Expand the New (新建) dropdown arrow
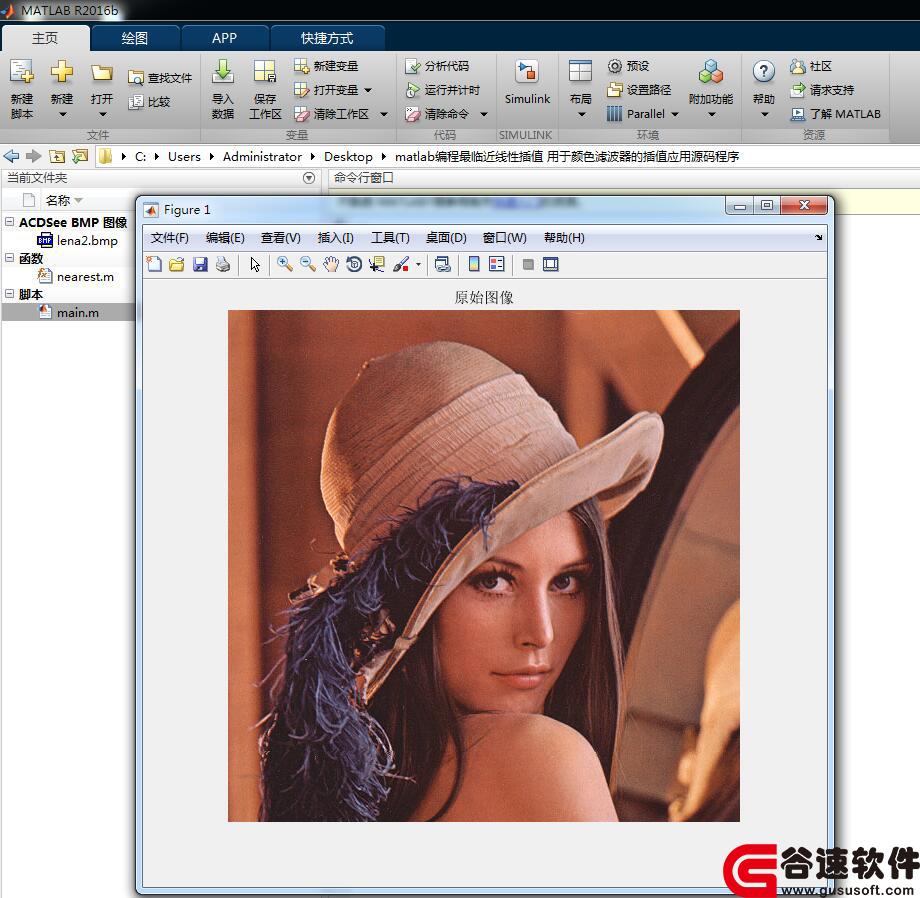This screenshot has width=920, height=898. pos(62,114)
